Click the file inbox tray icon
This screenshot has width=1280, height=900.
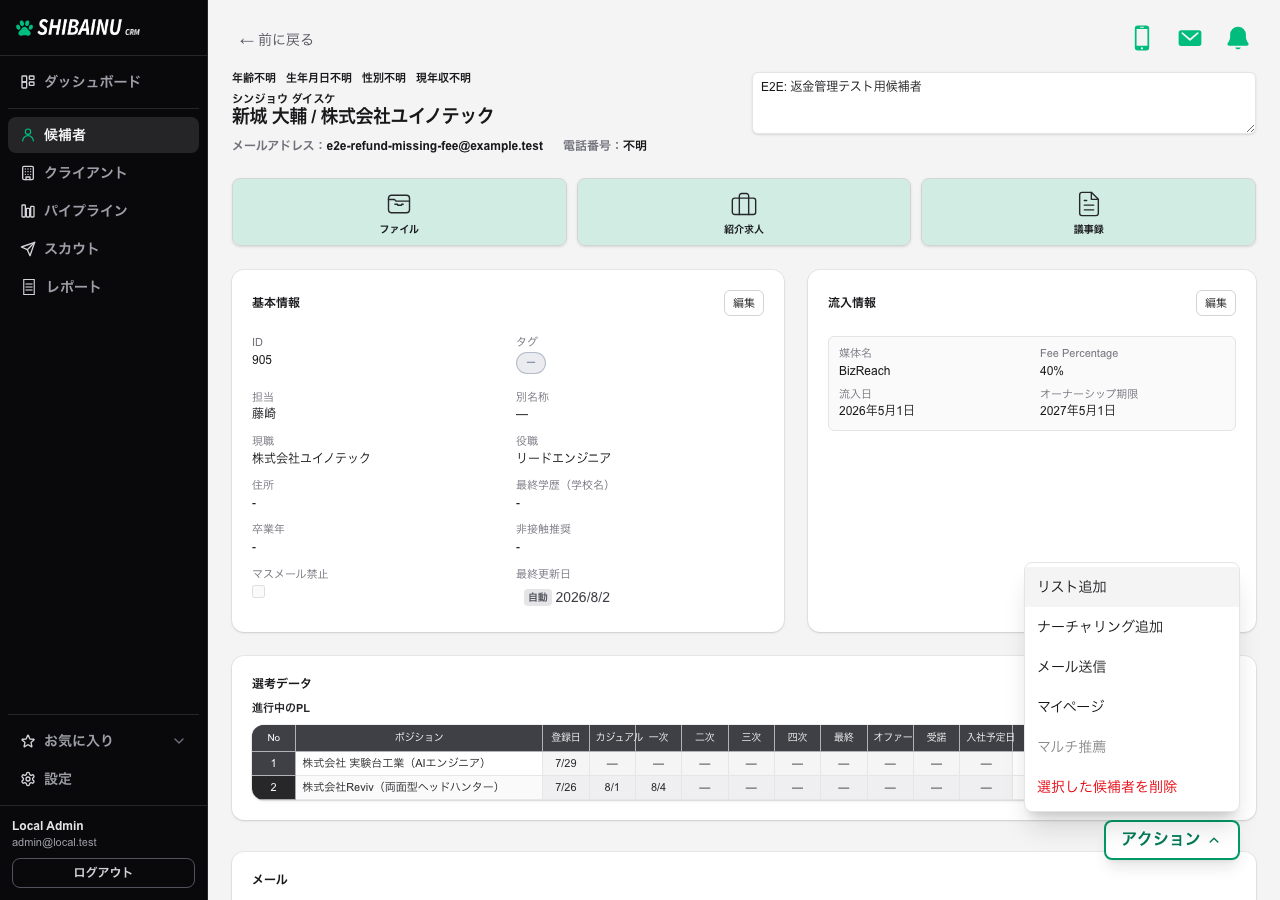coord(399,204)
